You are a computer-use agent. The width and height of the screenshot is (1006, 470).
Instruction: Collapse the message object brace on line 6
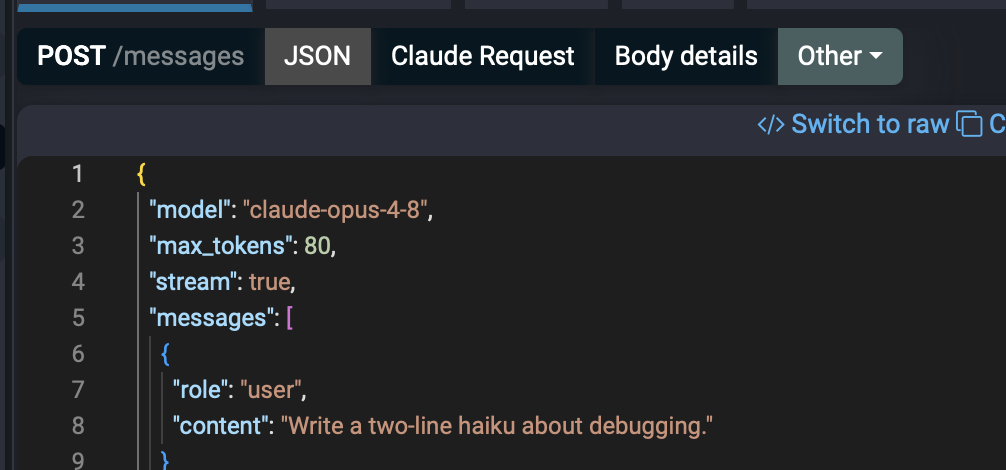pos(166,353)
